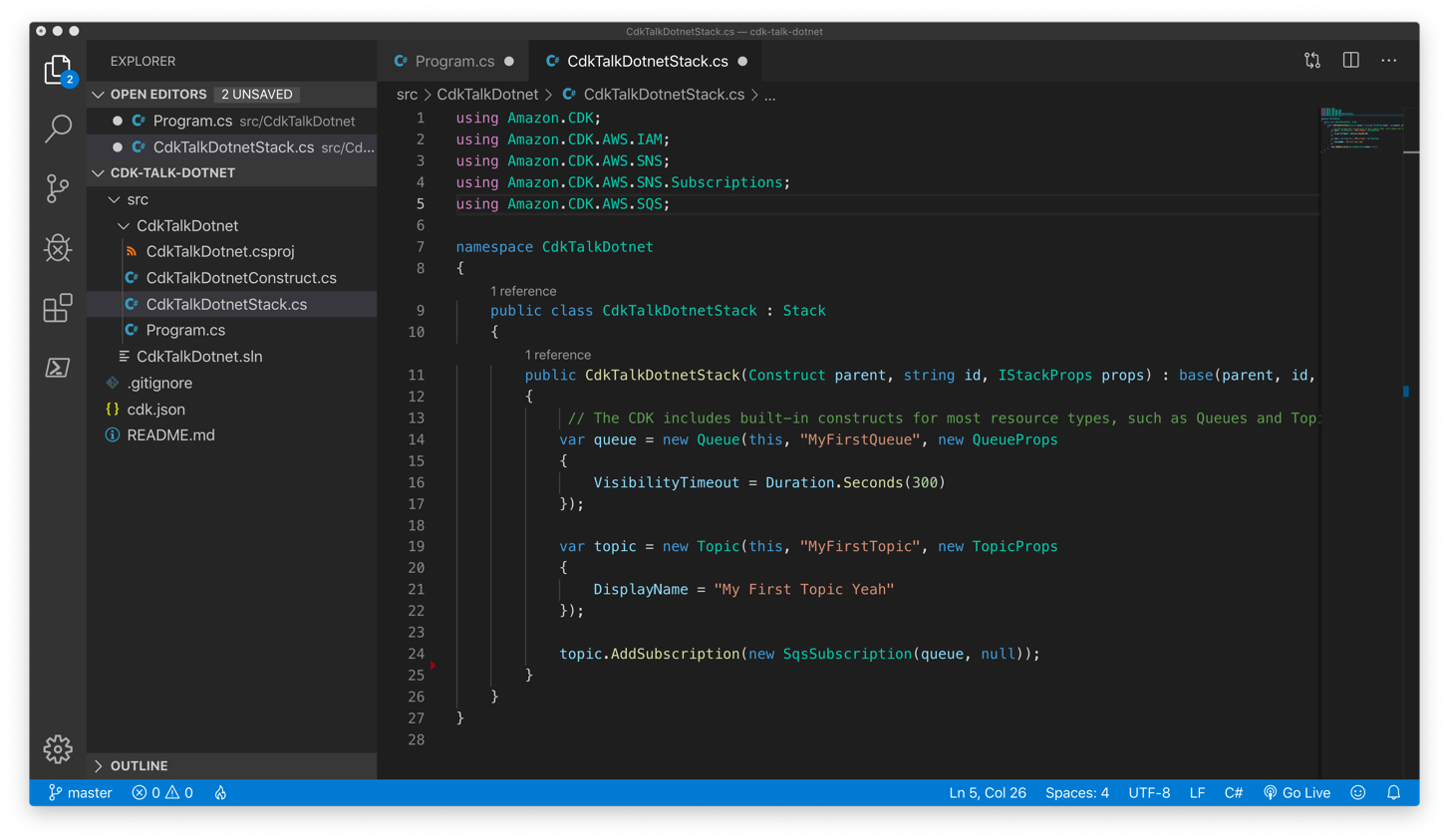Open README.md from file tree
The height and width of the screenshot is (840, 1447).
pos(170,435)
